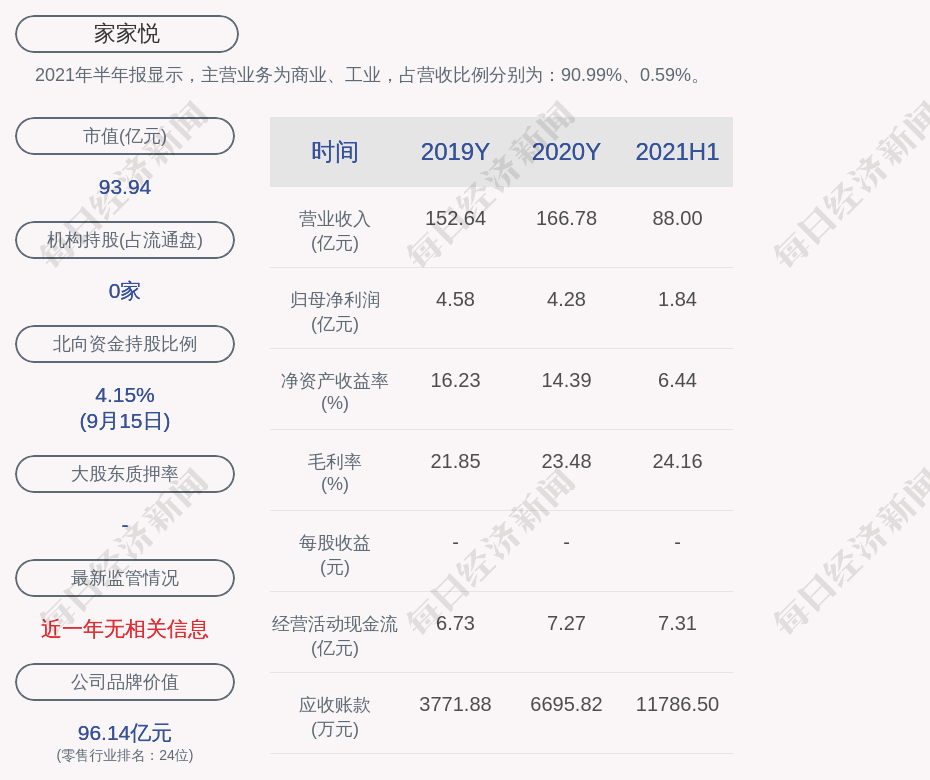Select the 4.15% northbound holding value
930x780 pixels.
click(125, 395)
